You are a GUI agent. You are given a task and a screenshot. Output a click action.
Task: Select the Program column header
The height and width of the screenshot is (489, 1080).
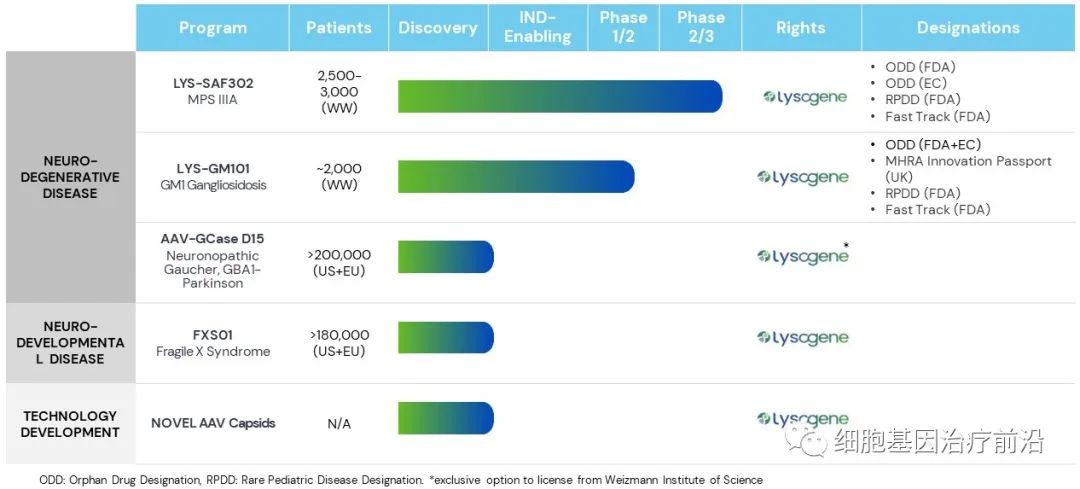tap(213, 28)
